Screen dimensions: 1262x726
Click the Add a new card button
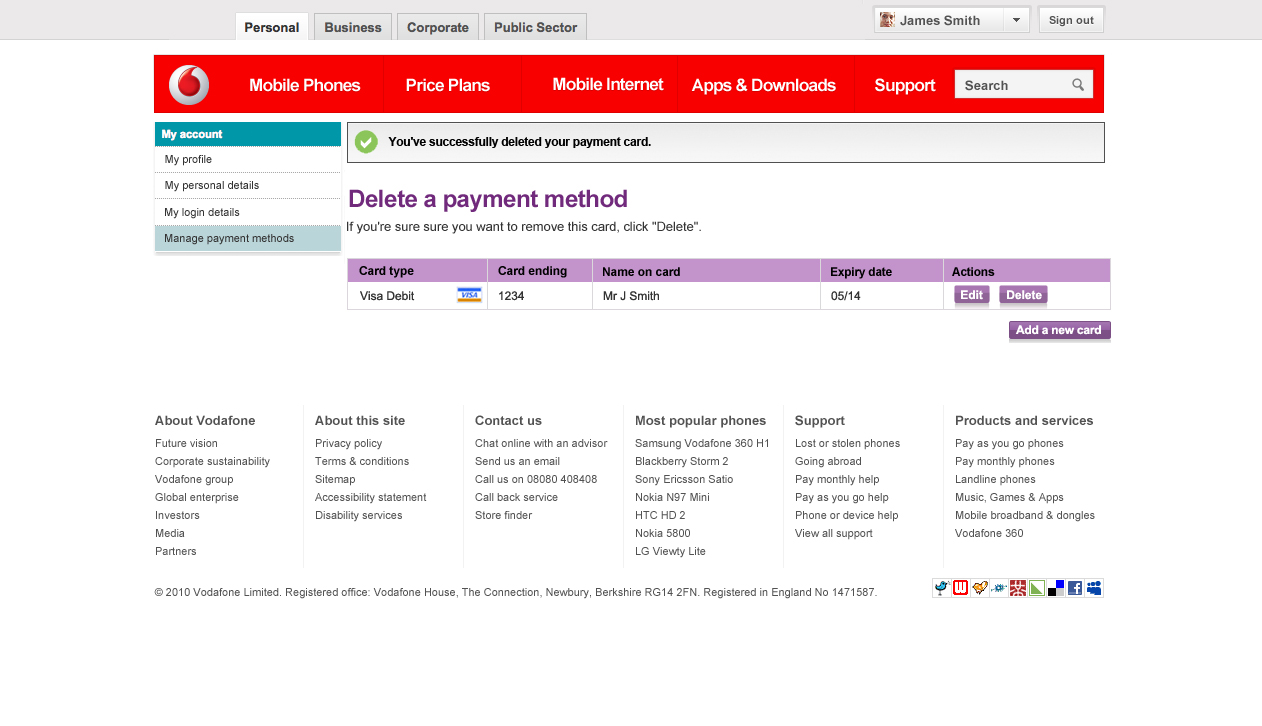point(1059,330)
